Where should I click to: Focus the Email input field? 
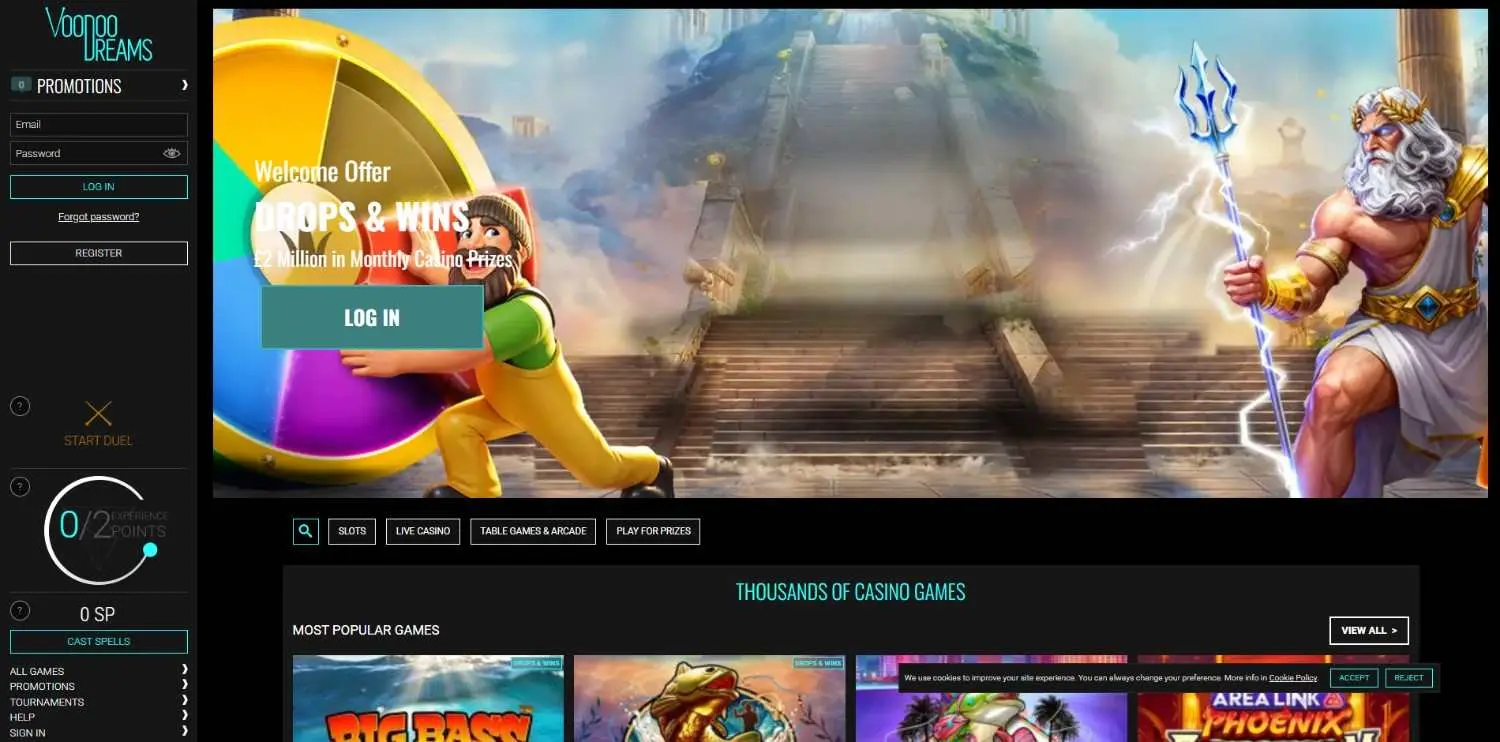pyautogui.click(x=99, y=124)
